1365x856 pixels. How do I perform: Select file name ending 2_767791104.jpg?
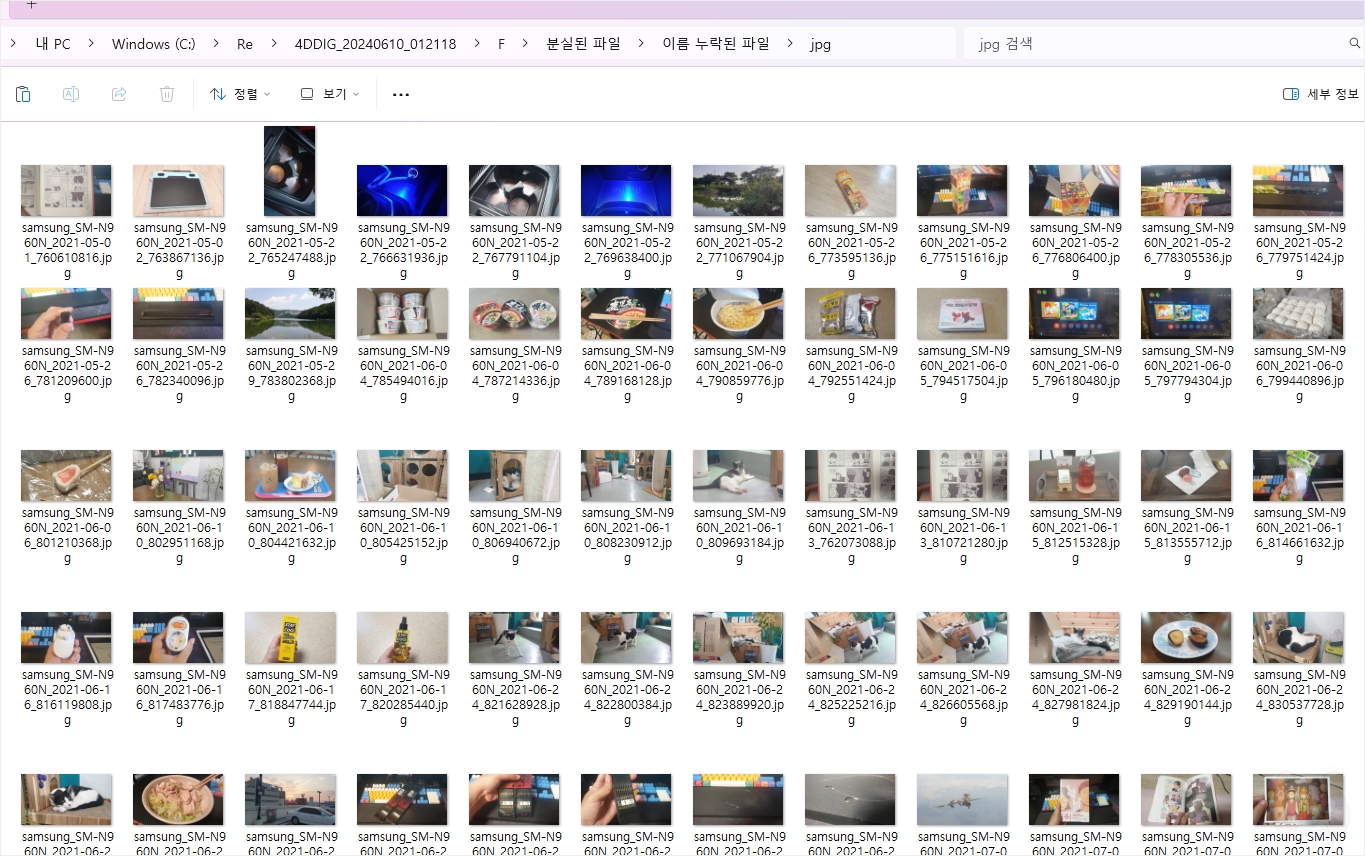tap(515, 250)
